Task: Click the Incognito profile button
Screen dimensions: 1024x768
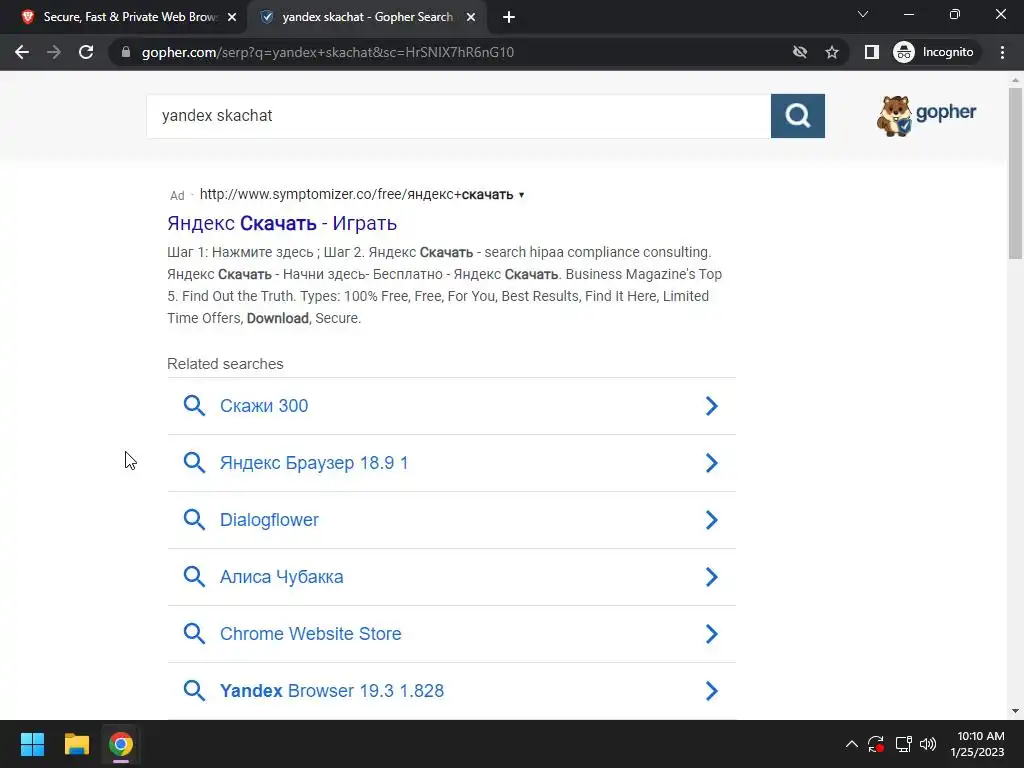Action: (x=934, y=52)
